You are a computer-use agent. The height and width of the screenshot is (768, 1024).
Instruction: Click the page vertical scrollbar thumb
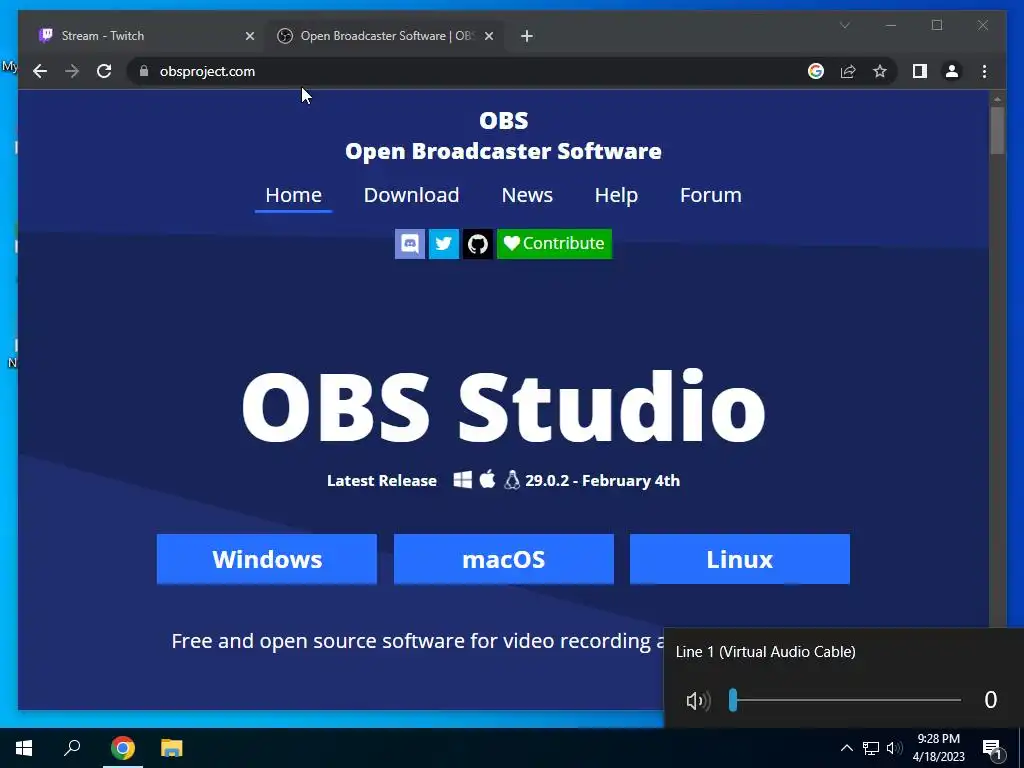coord(997,131)
